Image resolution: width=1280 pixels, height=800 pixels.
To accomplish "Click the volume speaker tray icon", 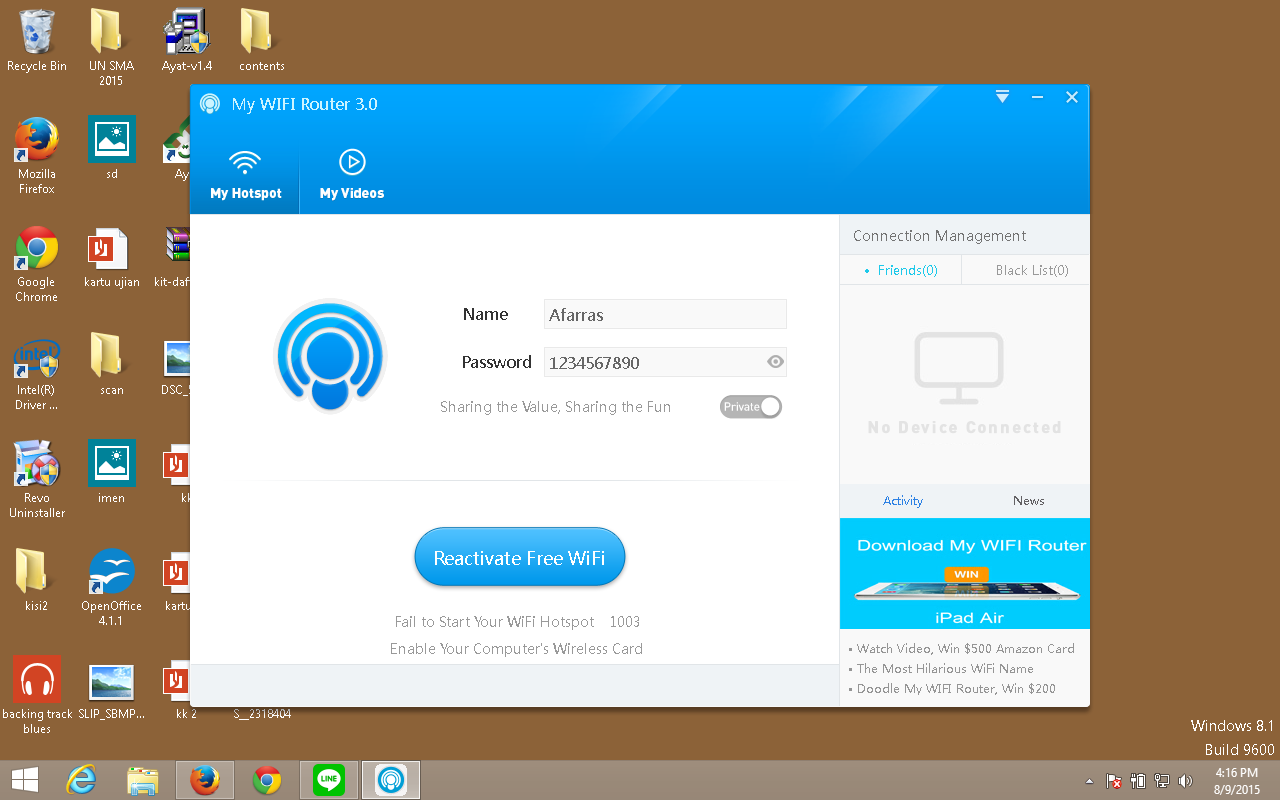I will (1186, 781).
